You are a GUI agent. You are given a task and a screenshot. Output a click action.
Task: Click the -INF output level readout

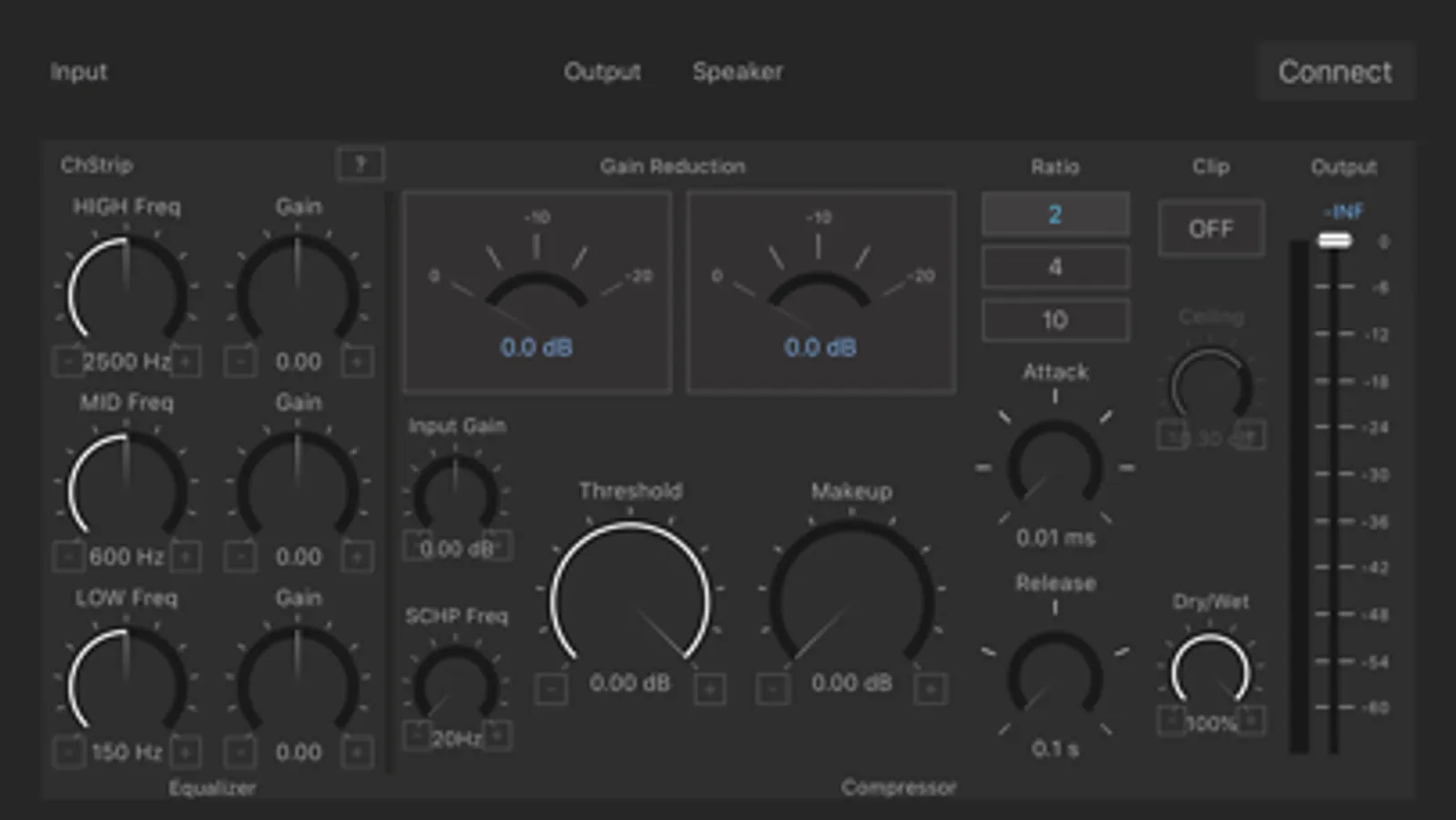[x=1344, y=212]
